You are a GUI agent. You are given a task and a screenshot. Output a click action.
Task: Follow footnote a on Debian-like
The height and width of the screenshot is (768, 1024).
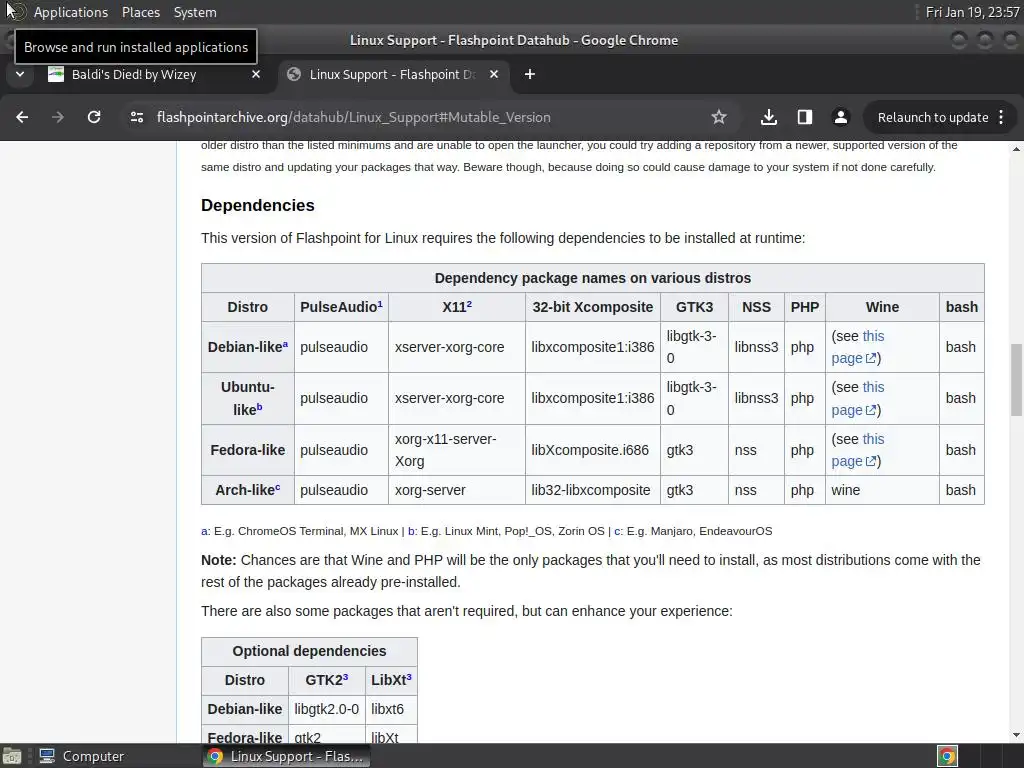tap(285, 344)
